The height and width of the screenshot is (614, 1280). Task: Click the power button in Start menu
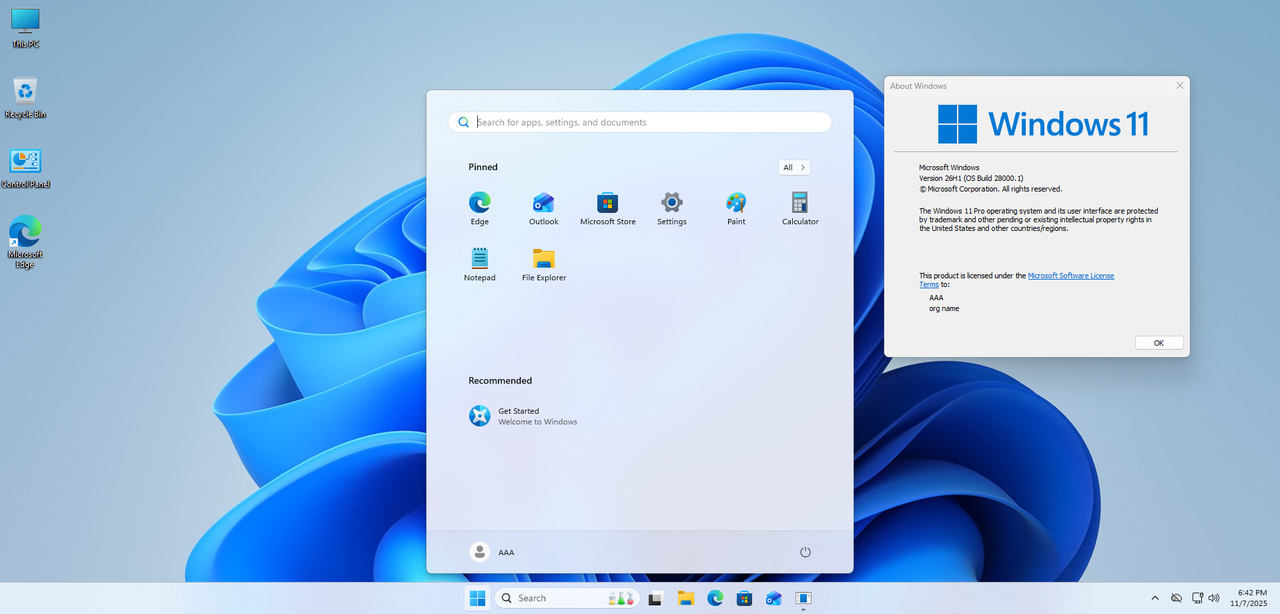click(805, 552)
